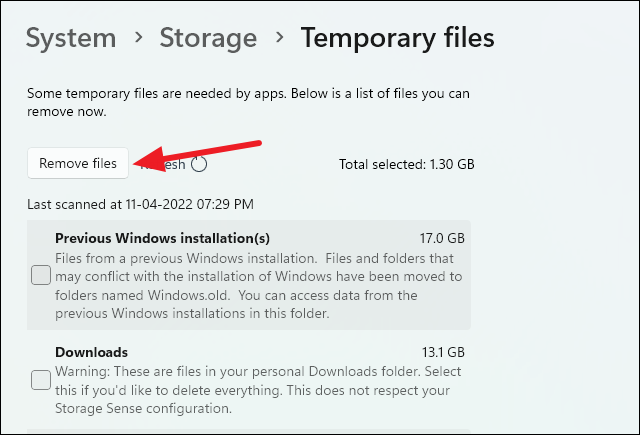
Task: Click the chevron between System and Storage
Action: tap(138, 39)
